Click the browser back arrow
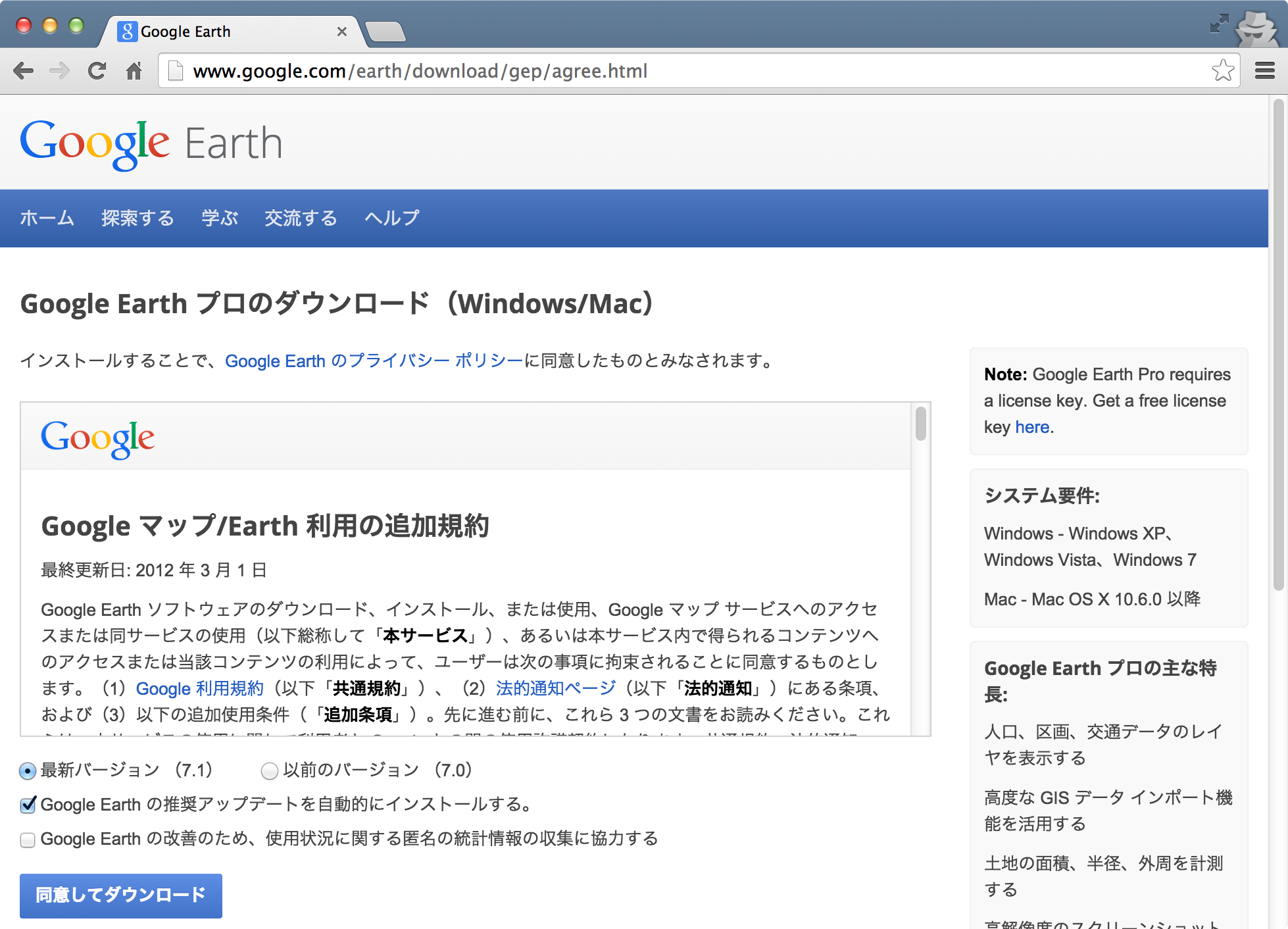The height and width of the screenshot is (929, 1288). [24, 70]
